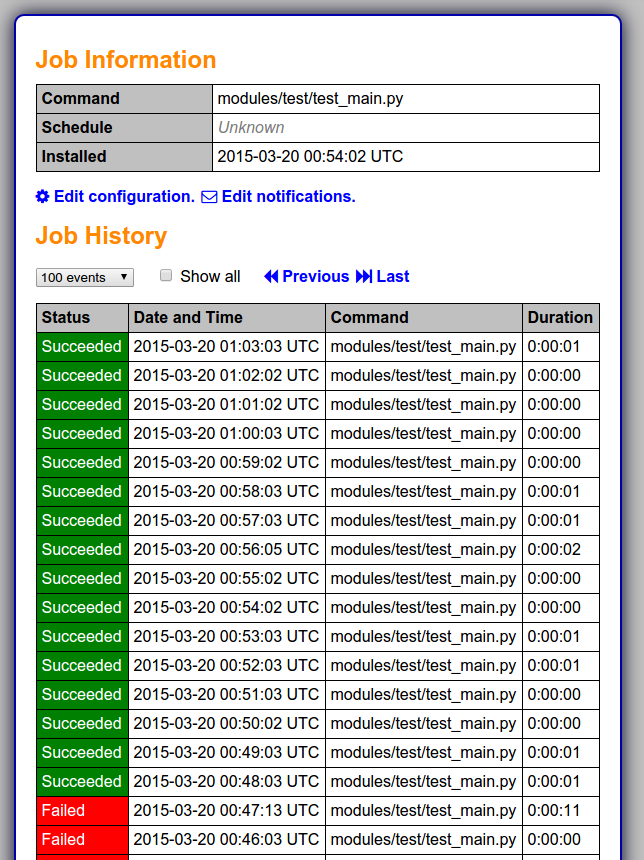
Task: Open the 100 events dropdown
Action: tap(85, 278)
